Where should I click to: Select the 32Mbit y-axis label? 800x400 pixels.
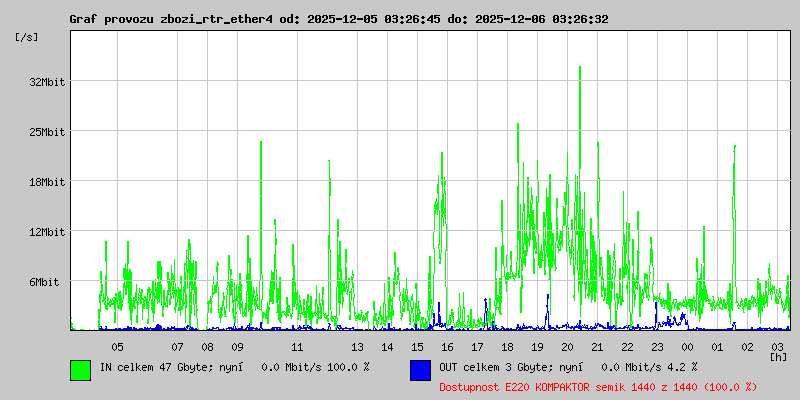point(47,82)
